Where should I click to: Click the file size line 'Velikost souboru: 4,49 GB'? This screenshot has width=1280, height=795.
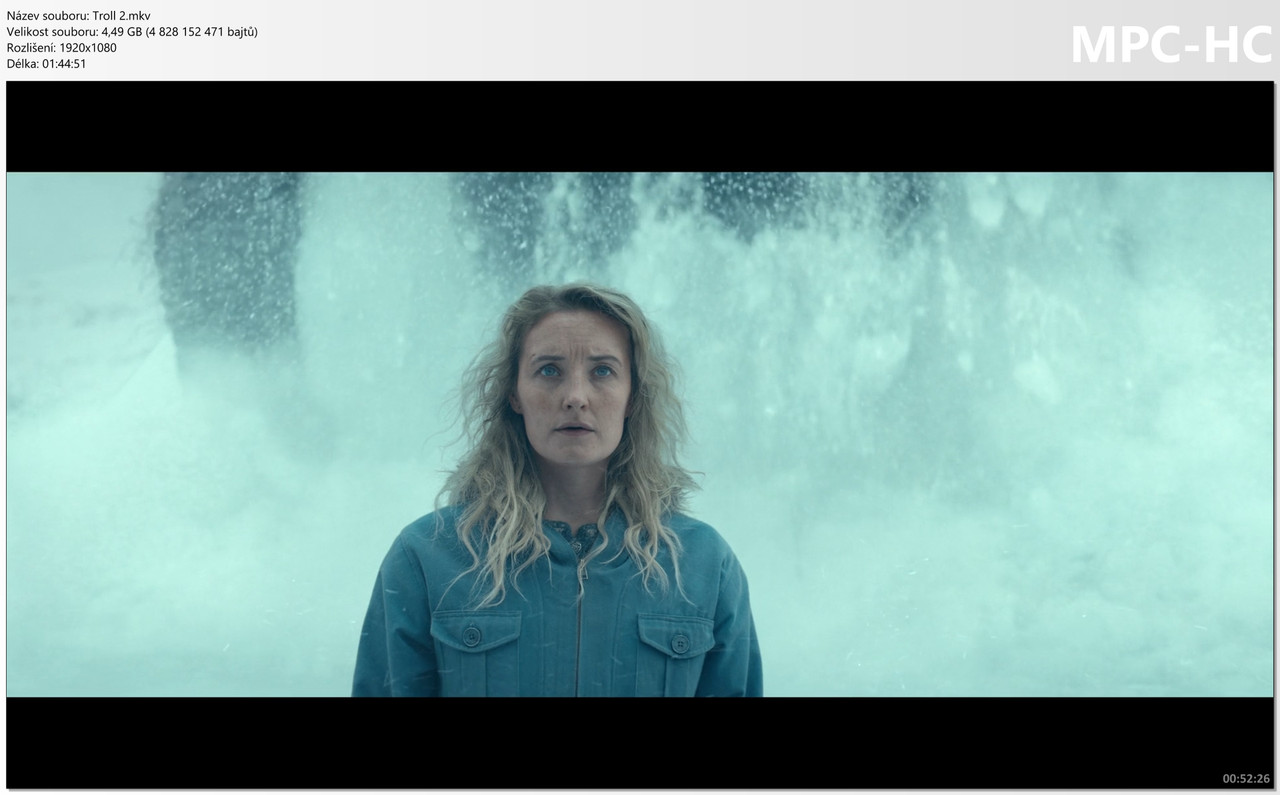(x=132, y=32)
